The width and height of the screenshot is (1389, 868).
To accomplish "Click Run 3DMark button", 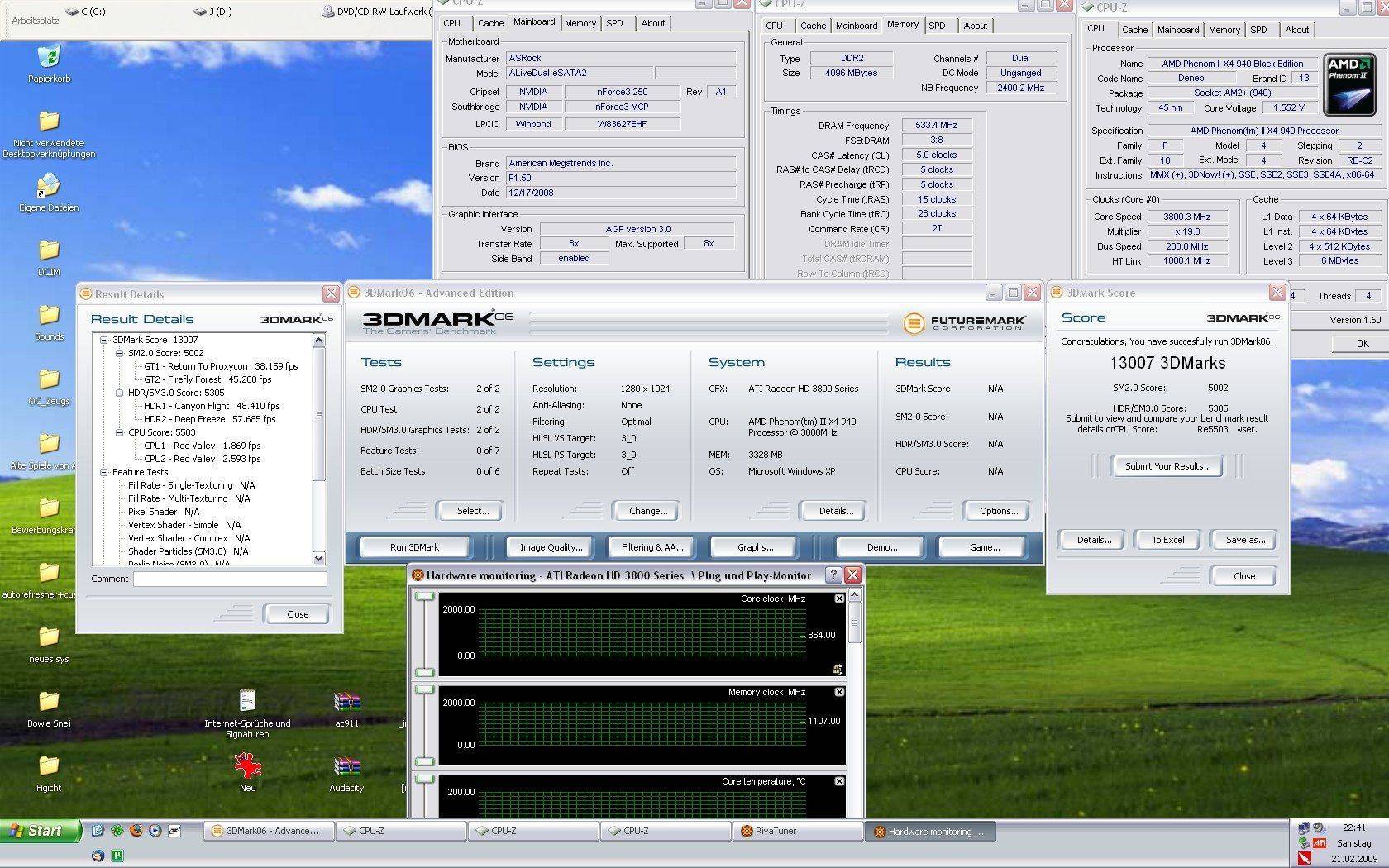I will pyautogui.click(x=414, y=547).
